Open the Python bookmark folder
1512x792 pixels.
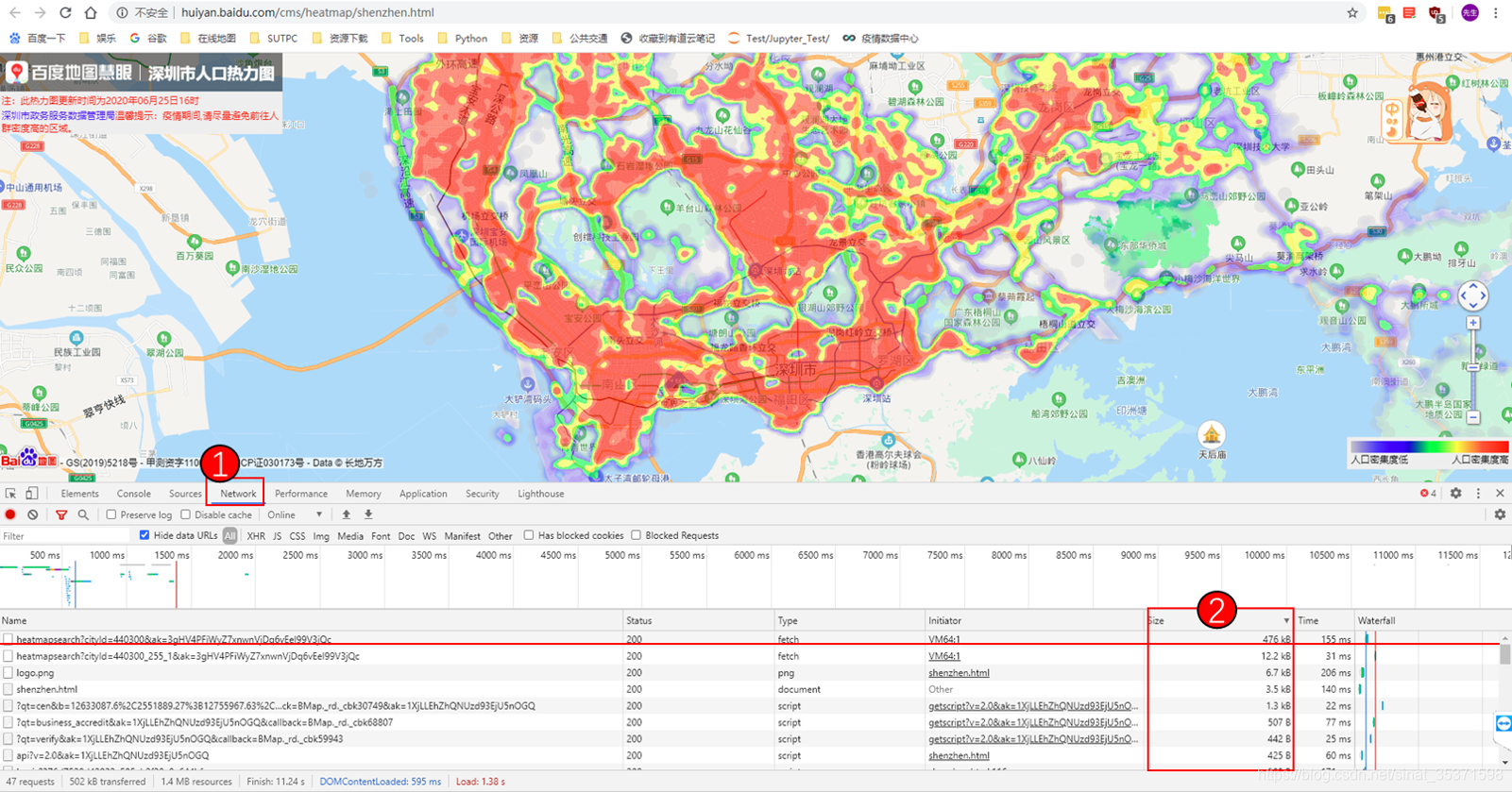(x=463, y=39)
